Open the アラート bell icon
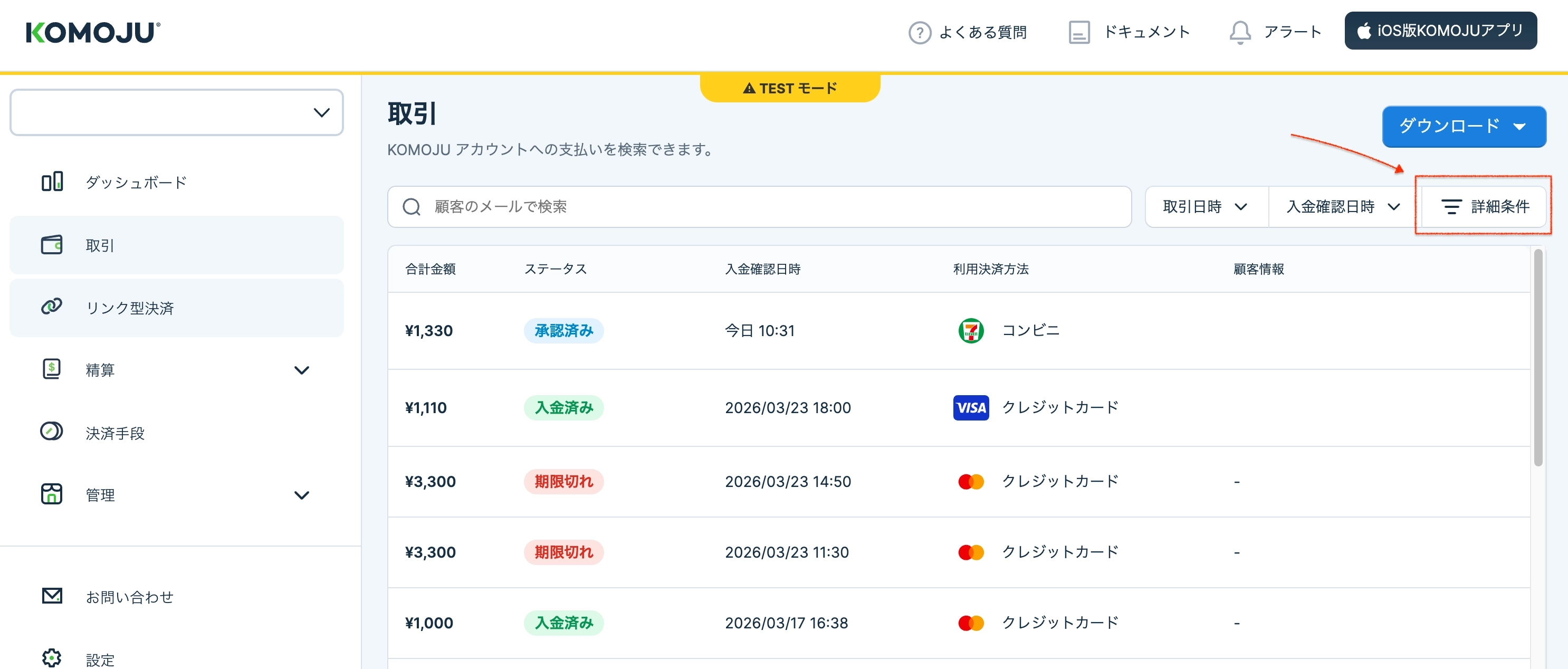This screenshot has width=1568, height=669. pyautogui.click(x=1240, y=32)
